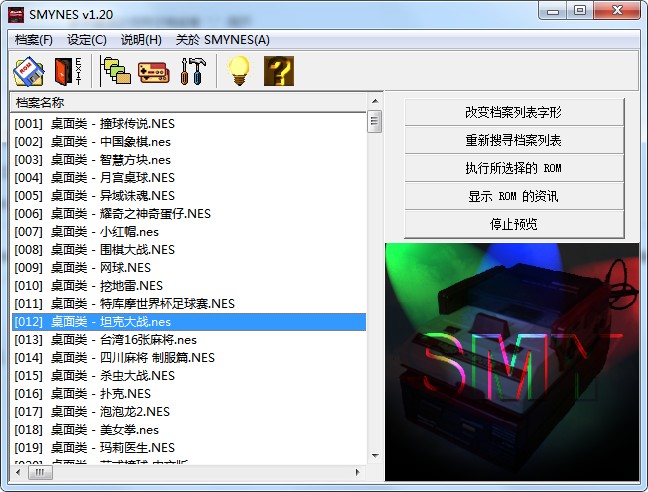648x492 pixels.
Task: Select [007] 小红帽.nes row
Action: [x=189, y=231]
